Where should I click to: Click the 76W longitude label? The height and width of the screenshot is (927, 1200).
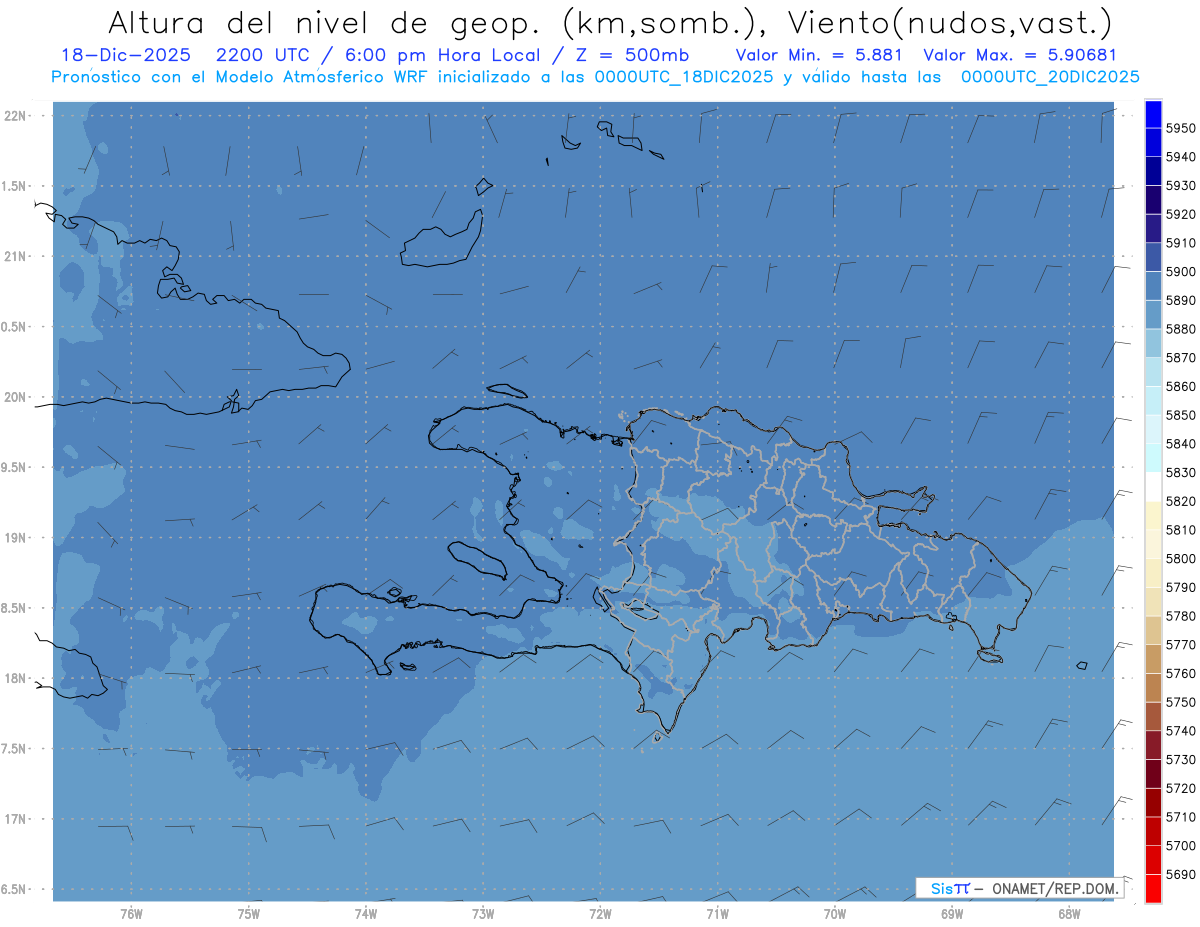[x=131, y=913]
